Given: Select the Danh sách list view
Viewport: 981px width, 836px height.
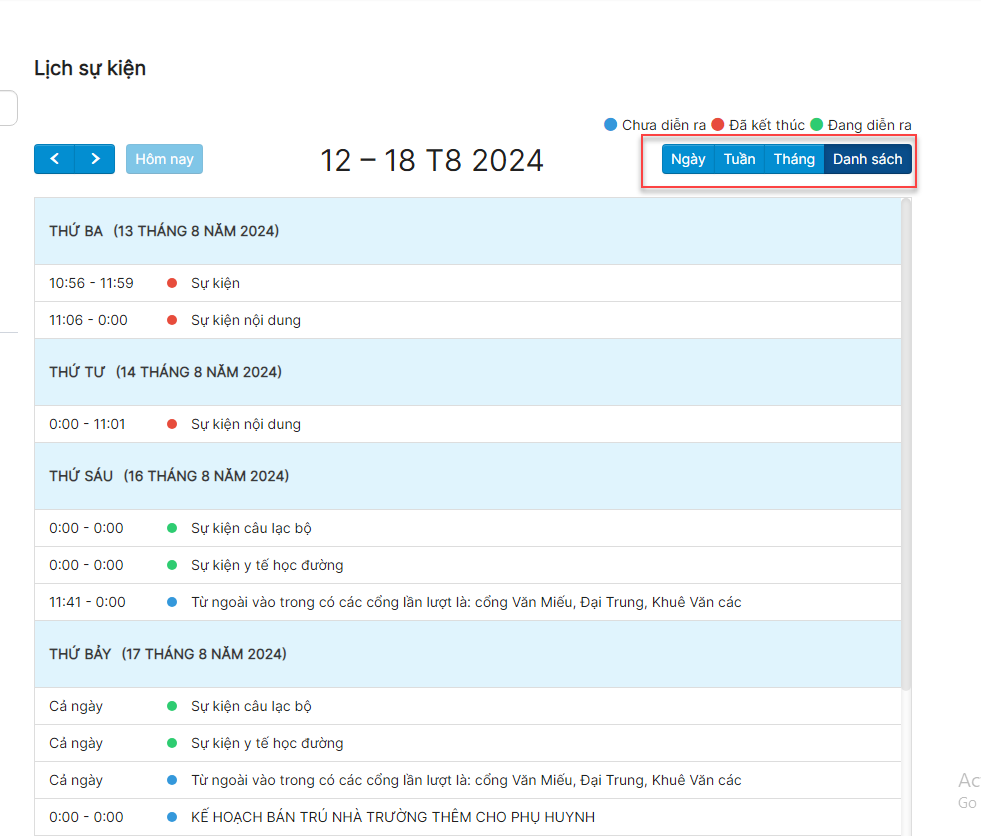Looking at the screenshot, I should (867, 159).
